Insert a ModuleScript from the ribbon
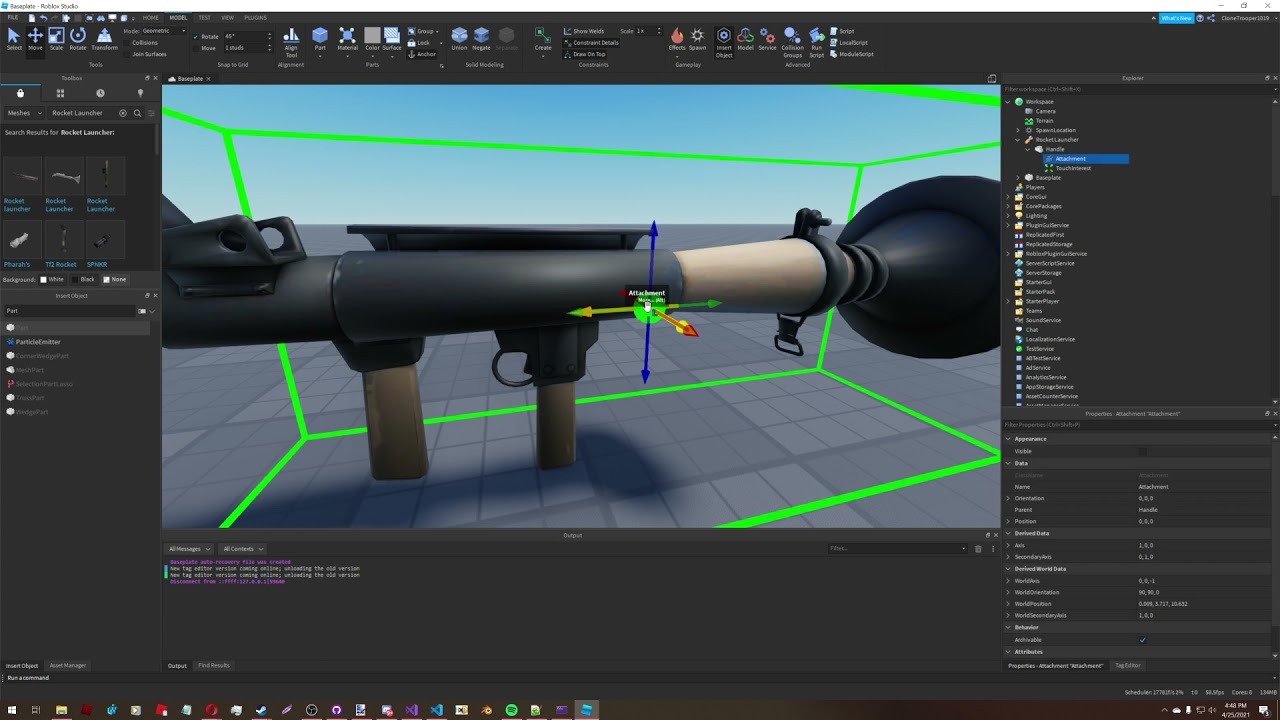 point(851,54)
